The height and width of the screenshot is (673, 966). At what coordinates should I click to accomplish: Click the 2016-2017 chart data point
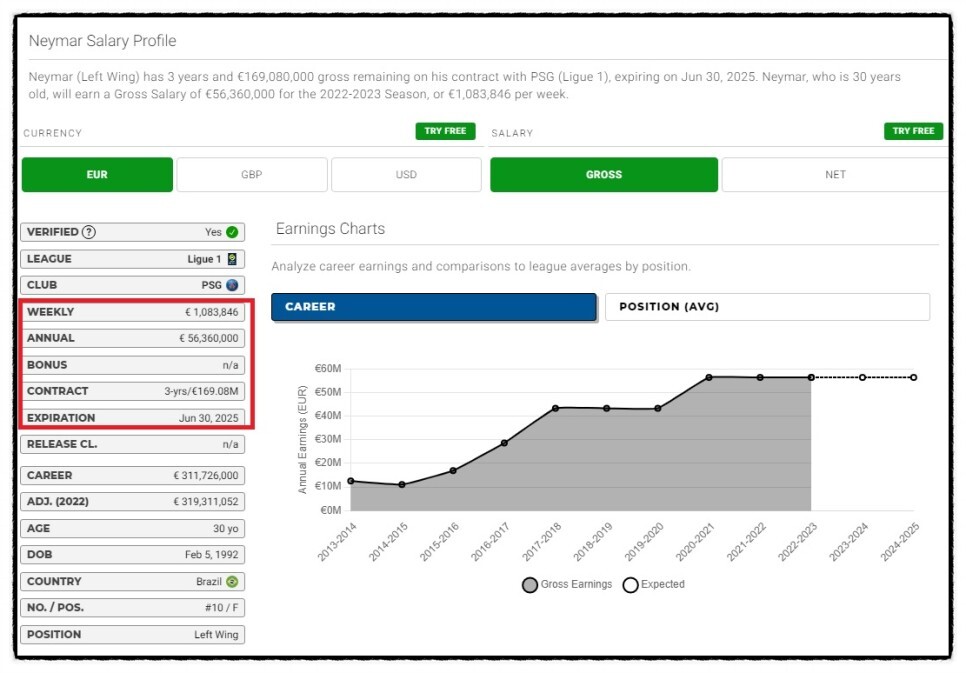(x=505, y=443)
